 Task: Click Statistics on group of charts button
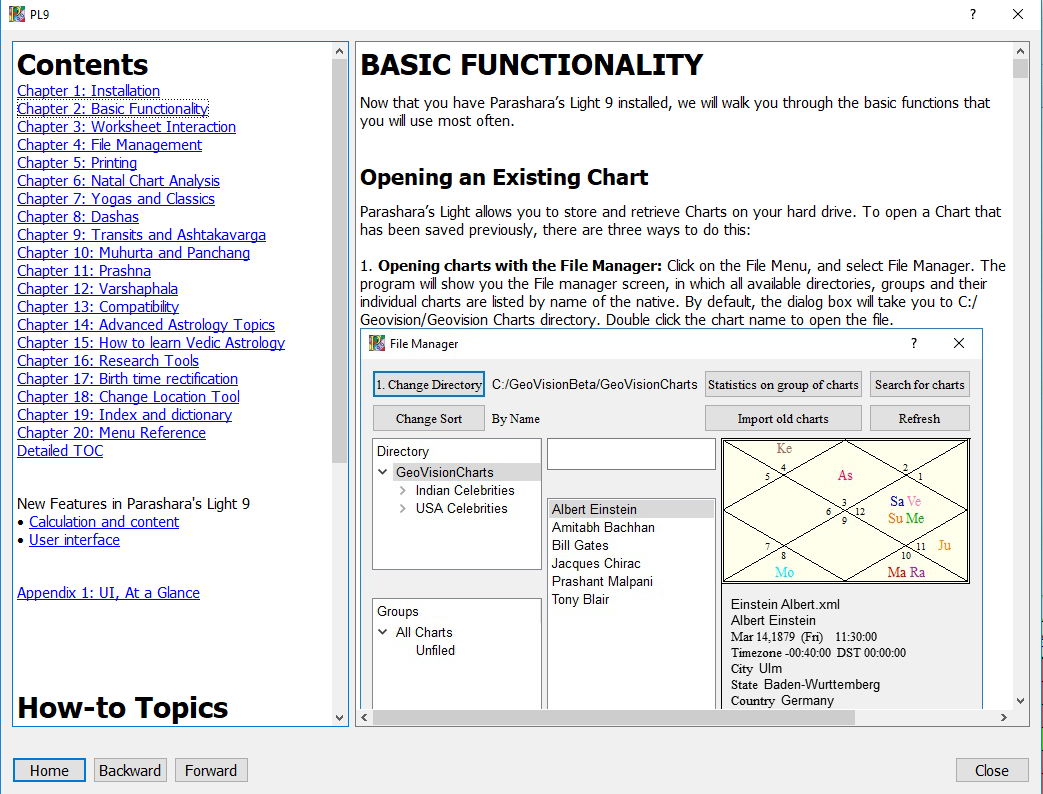pyautogui.click(x=783, y=384)
